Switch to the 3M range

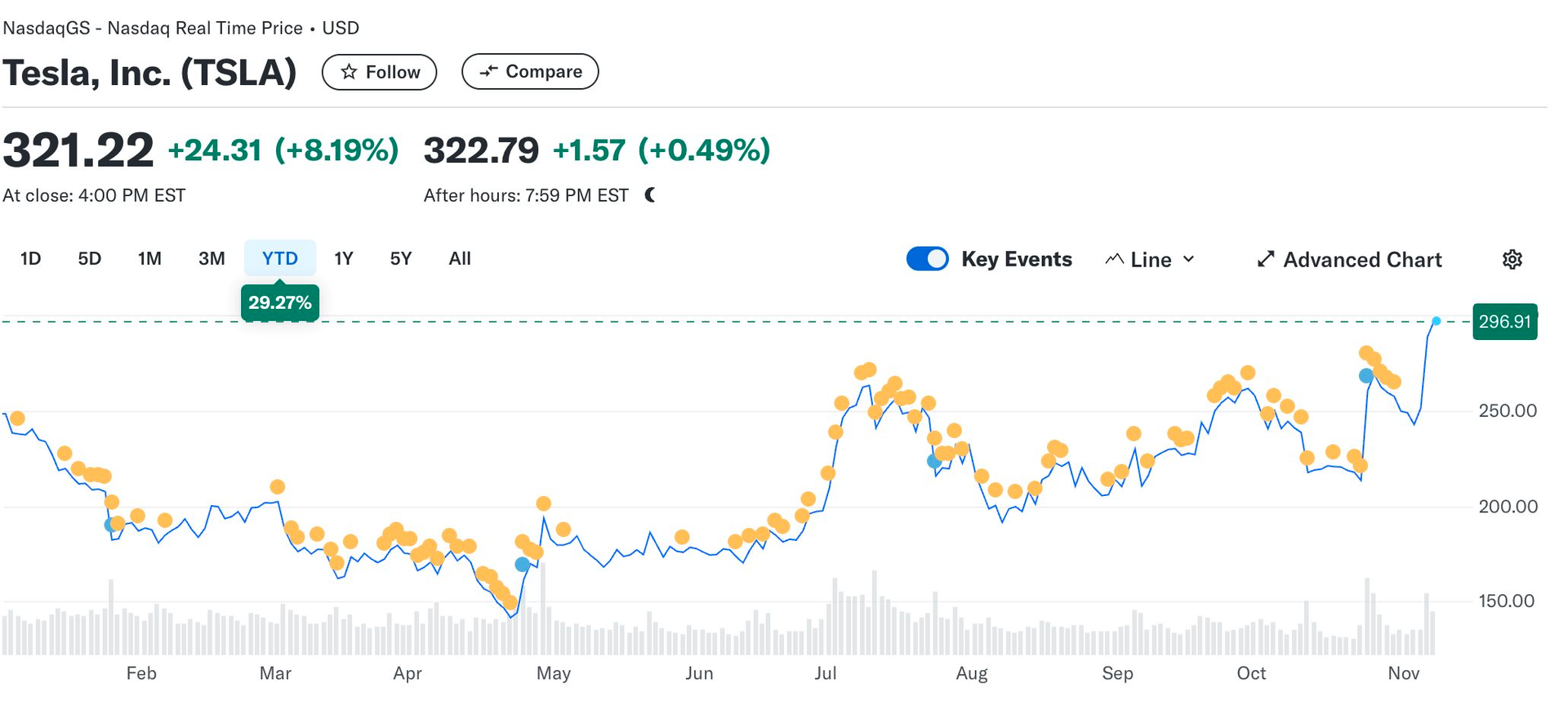(x=212, y=259)
